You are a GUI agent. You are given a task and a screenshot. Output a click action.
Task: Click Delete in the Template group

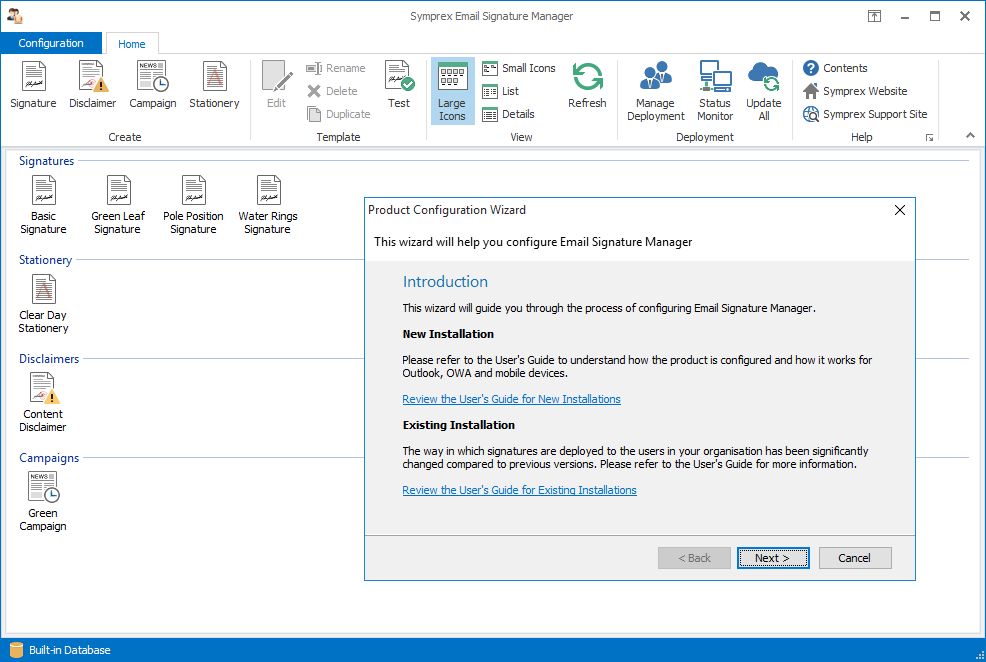click(x=333, y=91)
